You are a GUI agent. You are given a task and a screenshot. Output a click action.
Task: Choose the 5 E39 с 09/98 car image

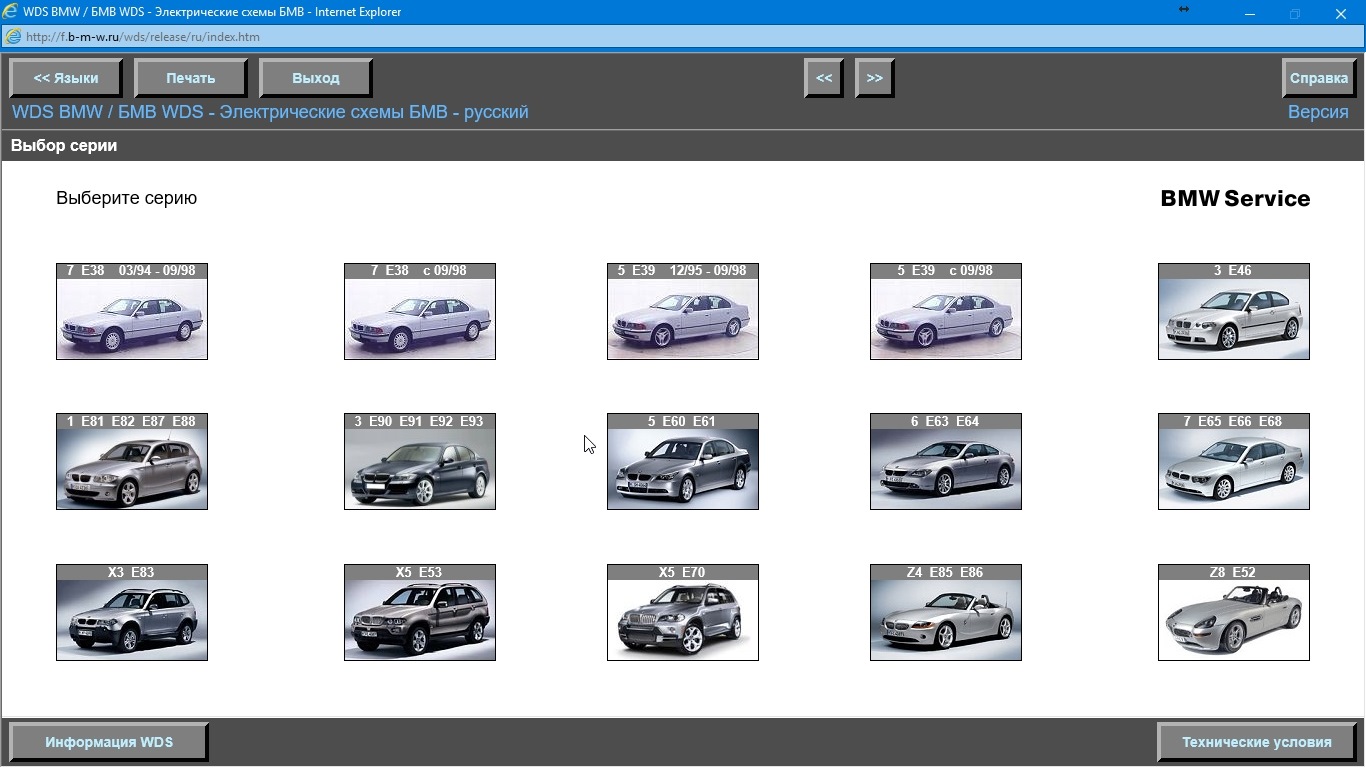[x=946, y=311]
